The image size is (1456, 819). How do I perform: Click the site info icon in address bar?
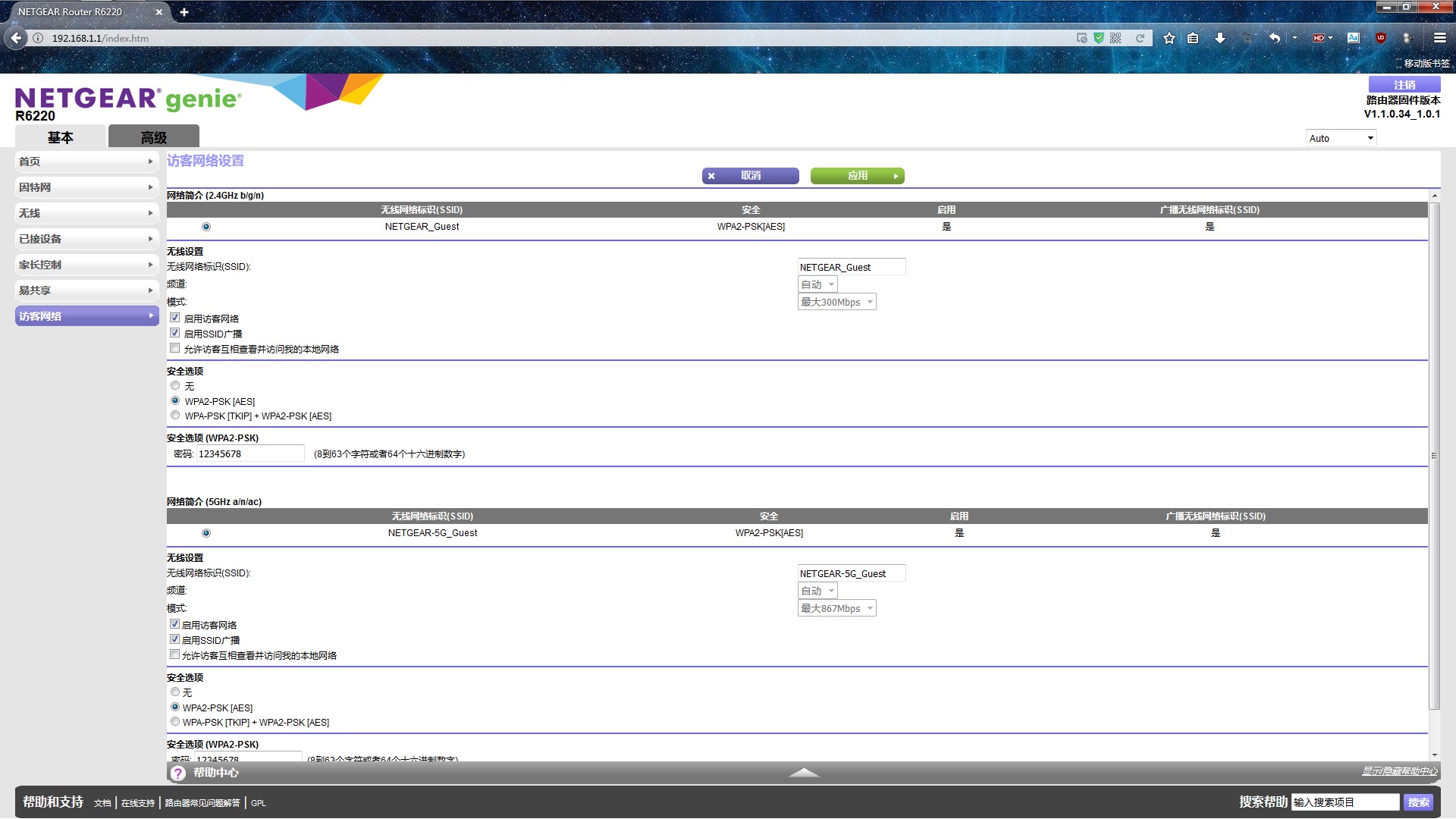coord(38,38)
